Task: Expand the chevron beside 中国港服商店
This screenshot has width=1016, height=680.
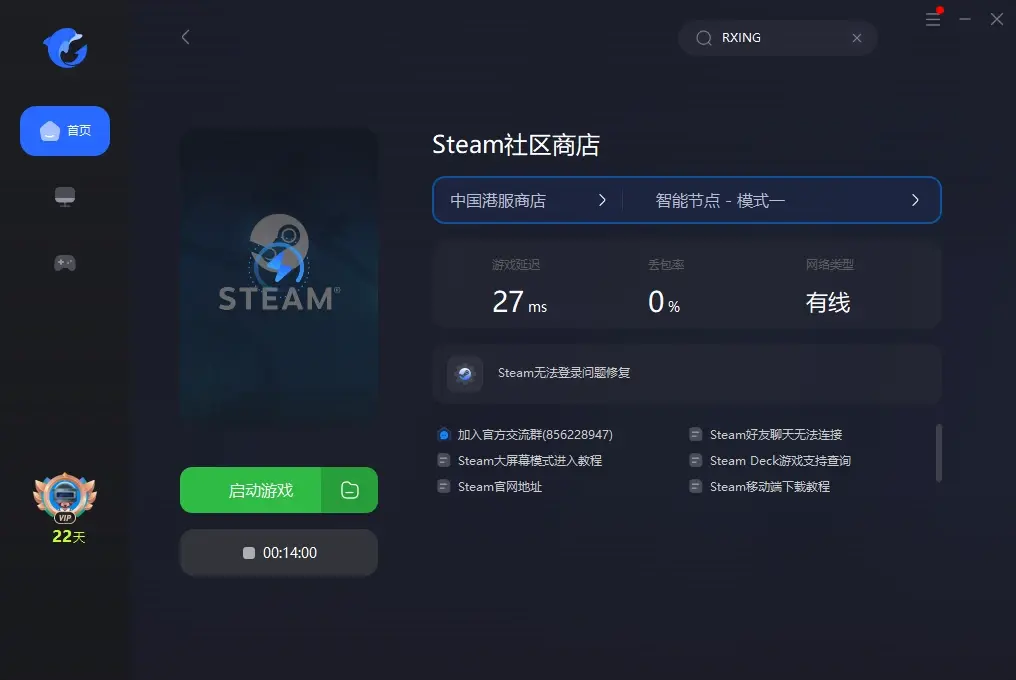Action: pyautogui.click(x=602, y=200)
